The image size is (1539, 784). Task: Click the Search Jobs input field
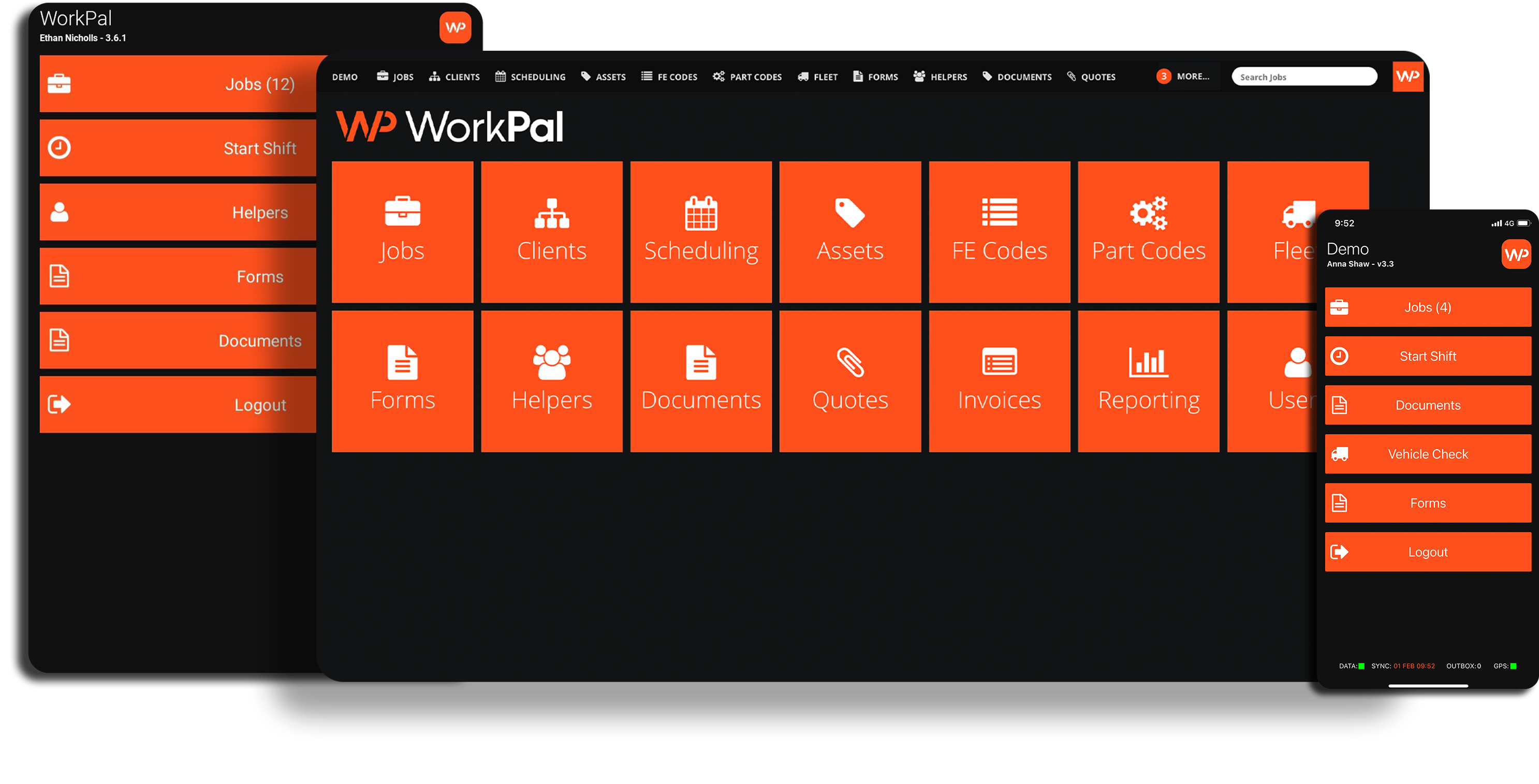pos(1304,77)
